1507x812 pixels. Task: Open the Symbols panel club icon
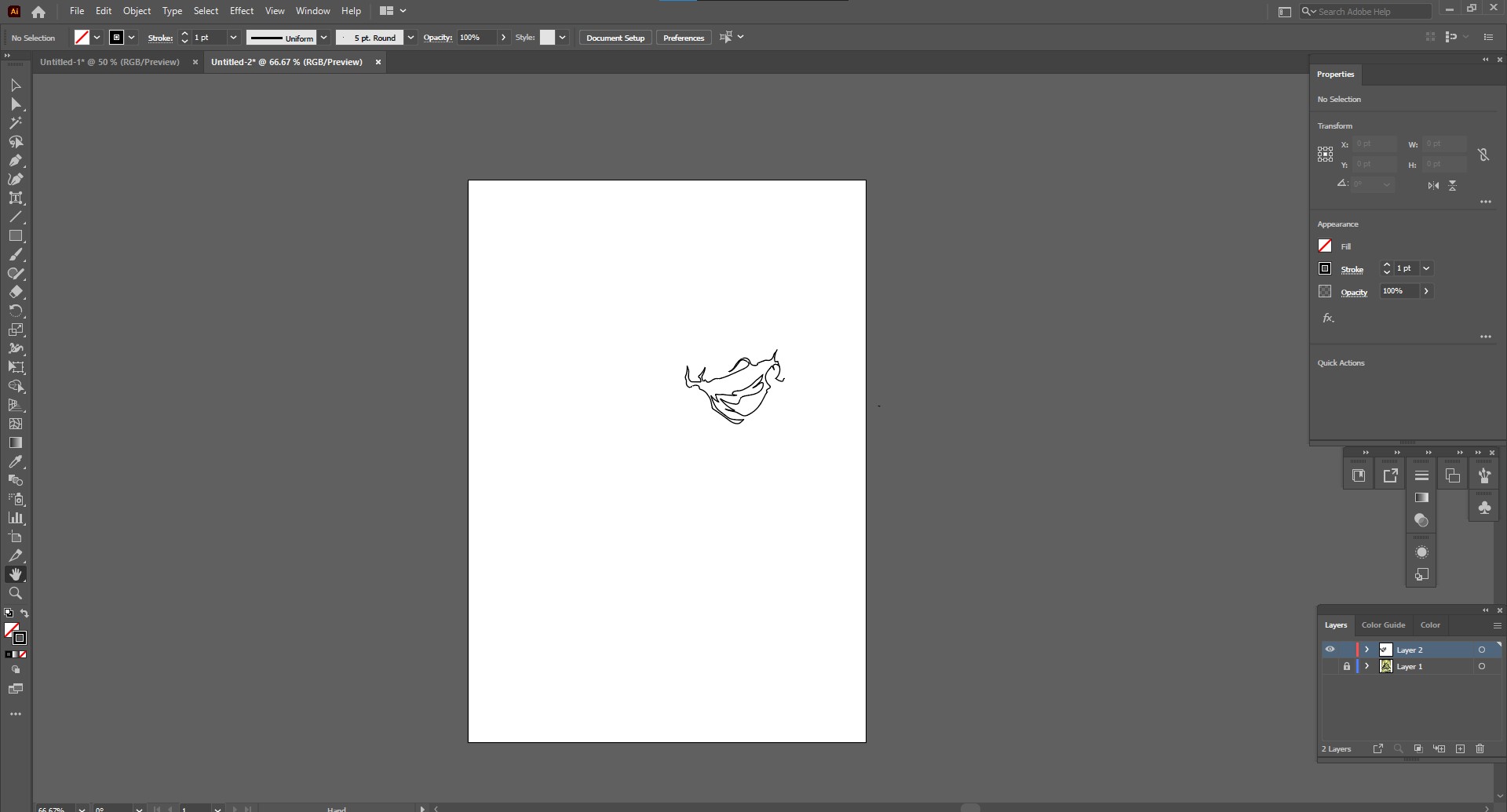[1484, 508]
